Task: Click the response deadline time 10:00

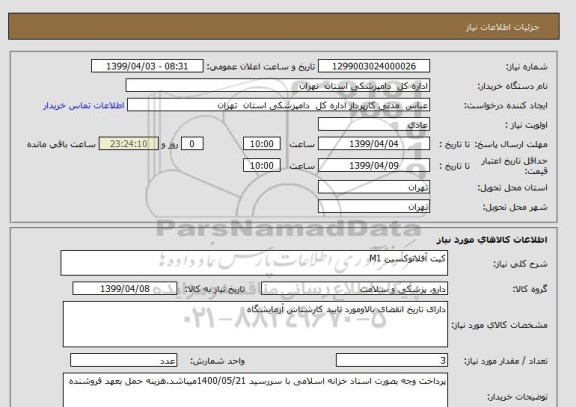Action: (x=262, y=144)
